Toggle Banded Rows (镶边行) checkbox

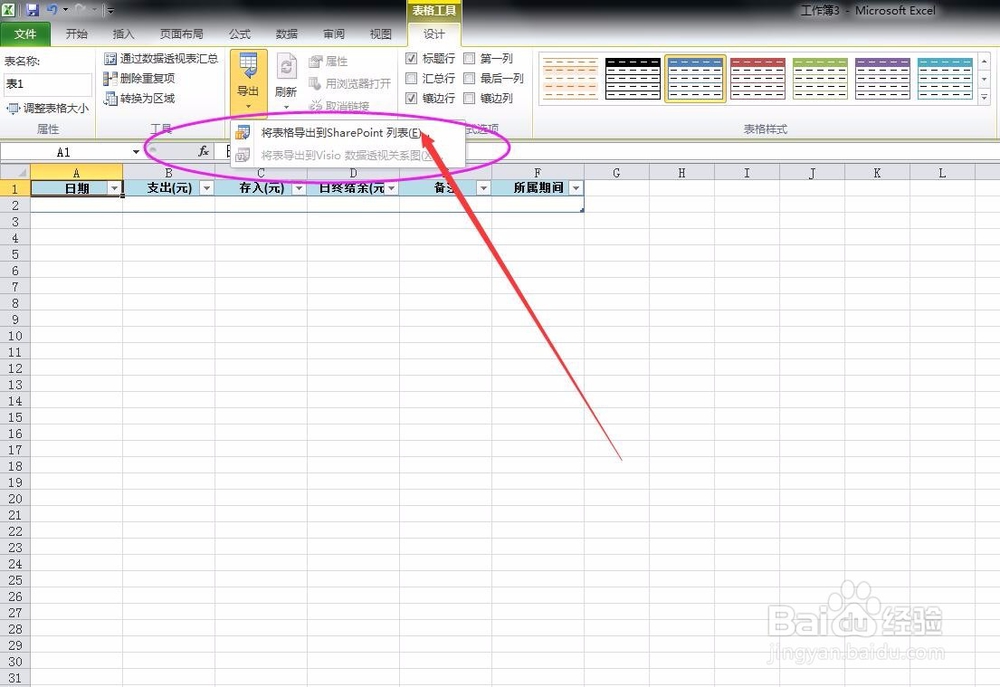[x=411, y=98]
